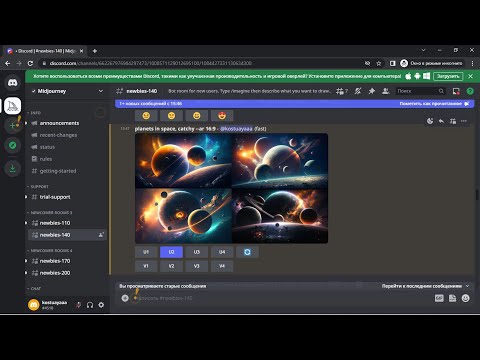Open the newbies-110 channel
Viewport: 480px width, 360px height.
click(x=67, y=223)
